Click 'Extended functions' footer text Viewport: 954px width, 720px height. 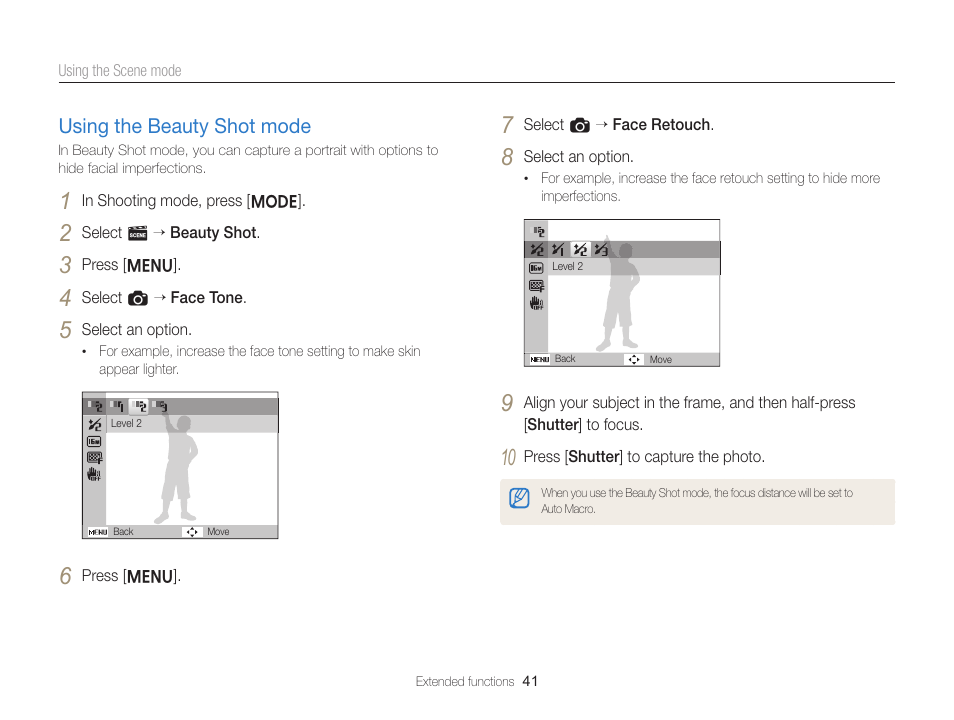pos(465,682)
